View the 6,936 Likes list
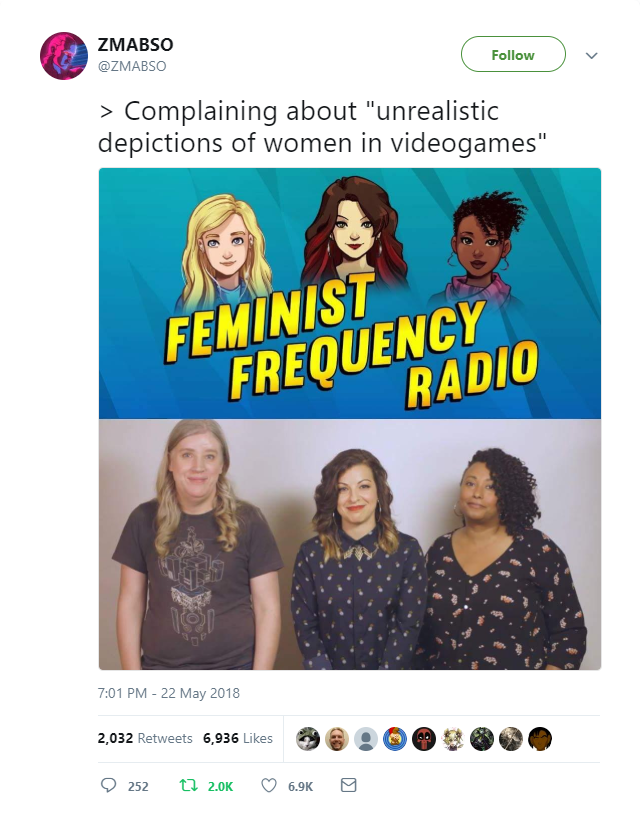Viewport: 640px width, 824px height. coord(238,738)
